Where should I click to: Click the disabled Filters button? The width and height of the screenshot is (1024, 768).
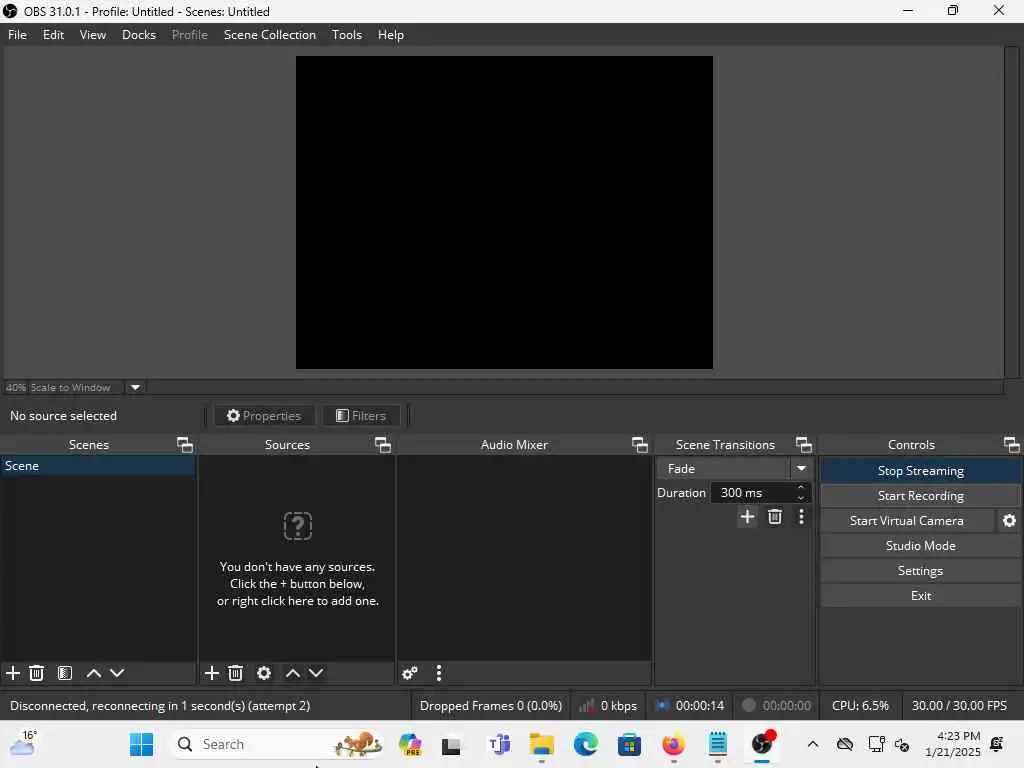pos(361,415)
